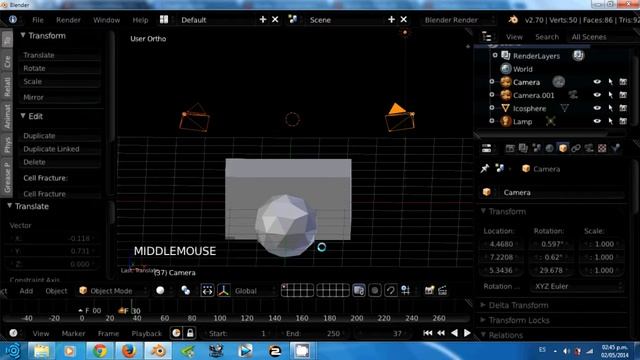
Task: Open the Window menu
Action: (106, 20)
